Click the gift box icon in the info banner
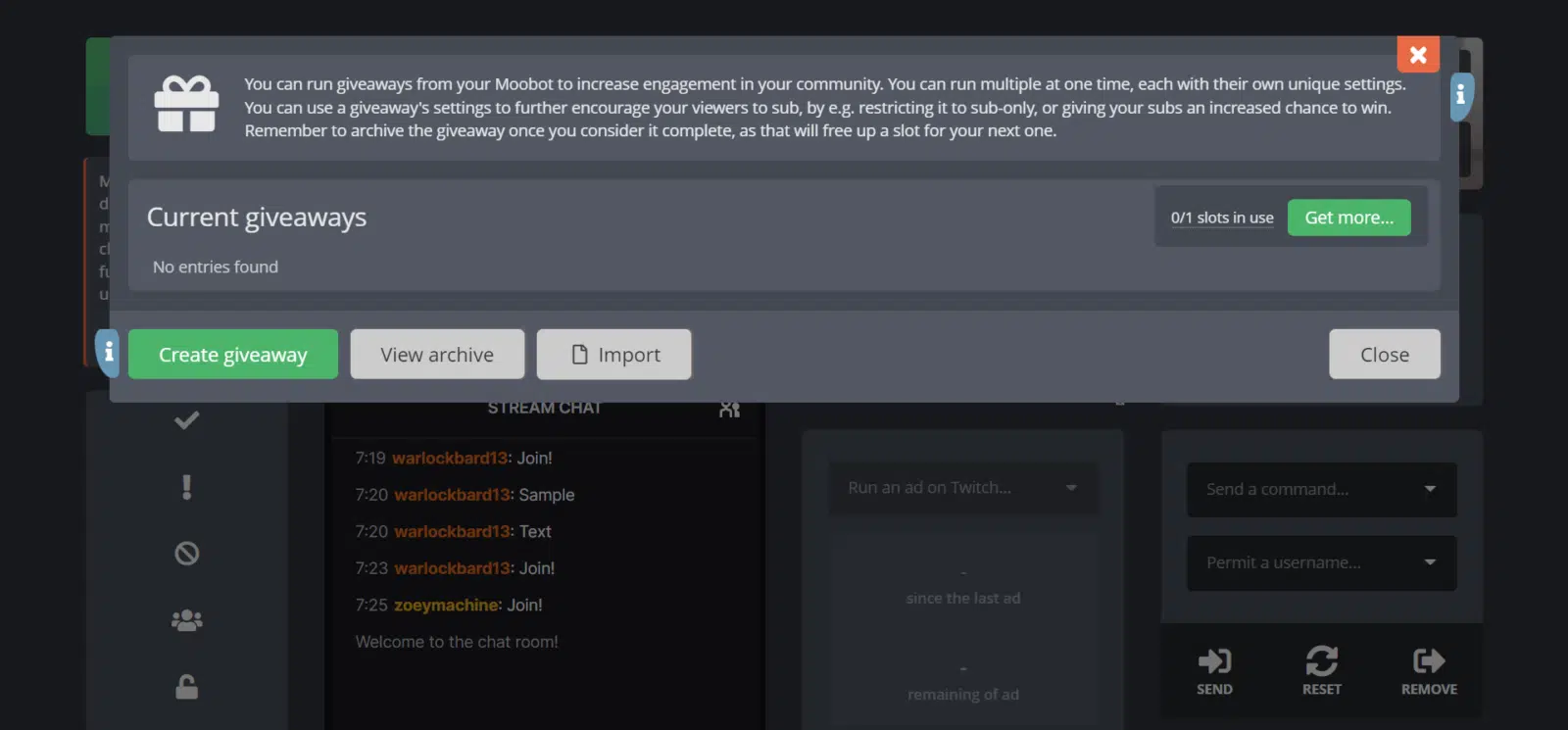Image resolution: width=1568 pixels, height=730 pixels. tap(186, 104)
